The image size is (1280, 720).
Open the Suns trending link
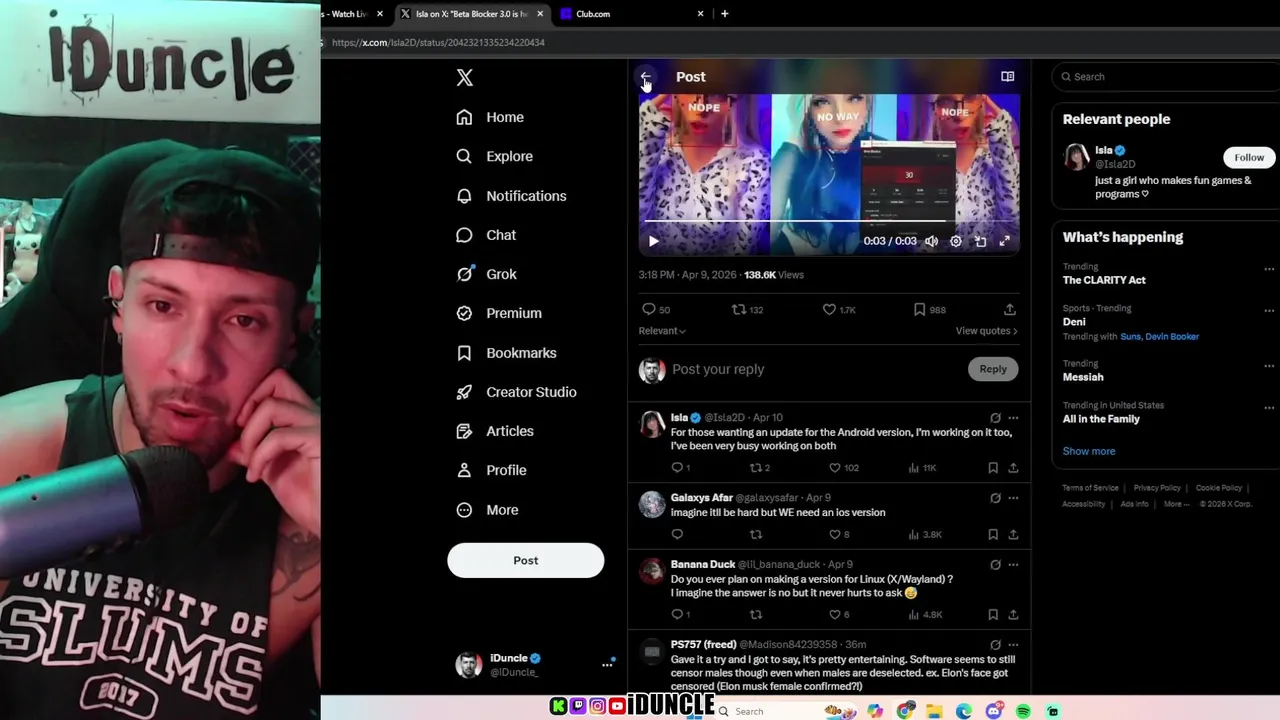[x=1131, y=337]
